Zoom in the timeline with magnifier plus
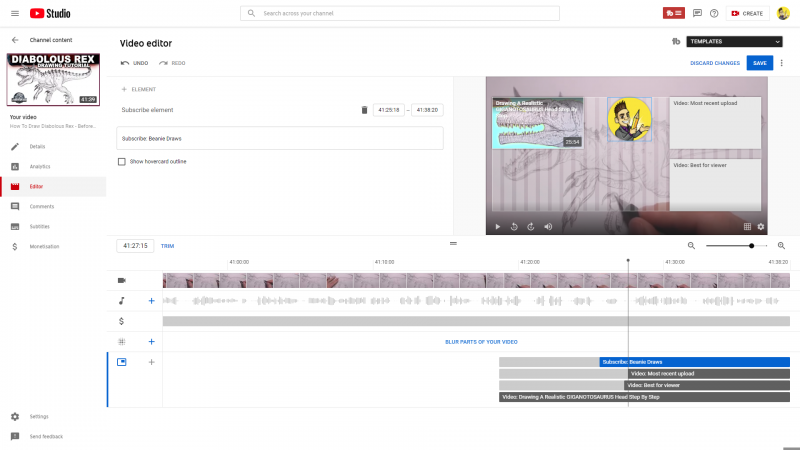Image resolution: width=800 pixels, height=450 pixels. tap(781, 245)
